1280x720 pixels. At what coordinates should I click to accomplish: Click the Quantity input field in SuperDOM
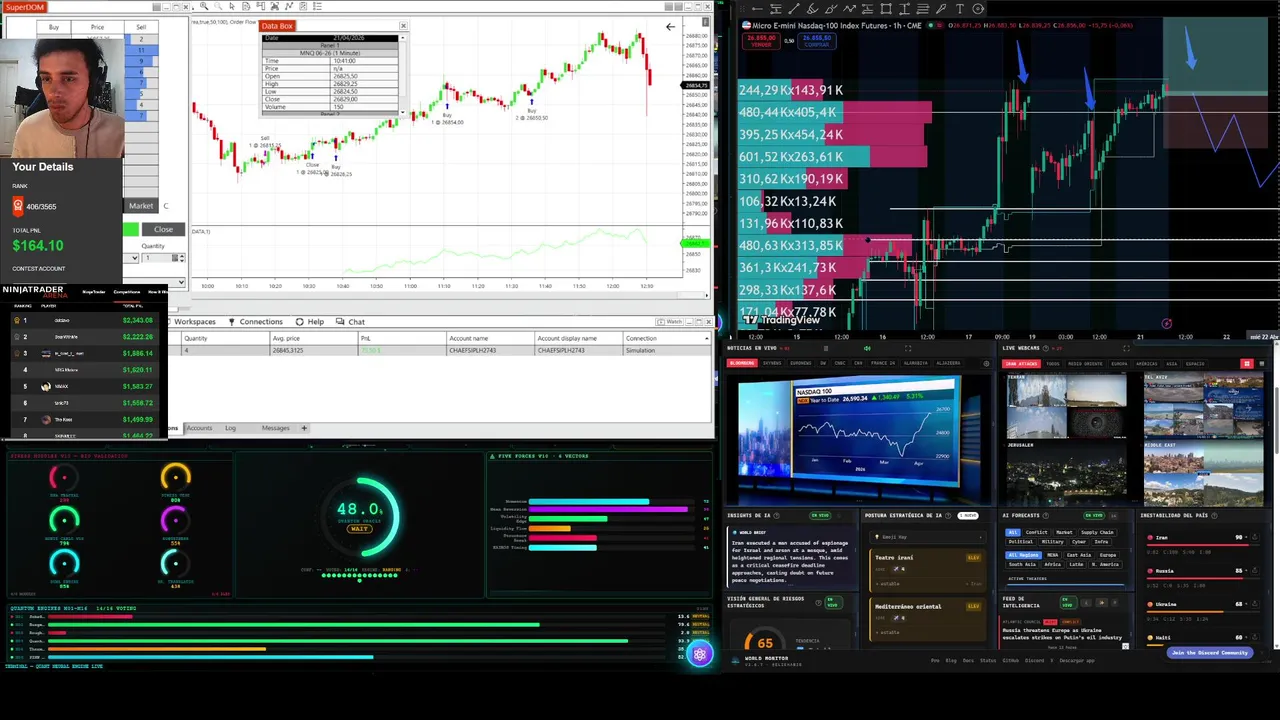pyautogui.click(x=156, y=258)
